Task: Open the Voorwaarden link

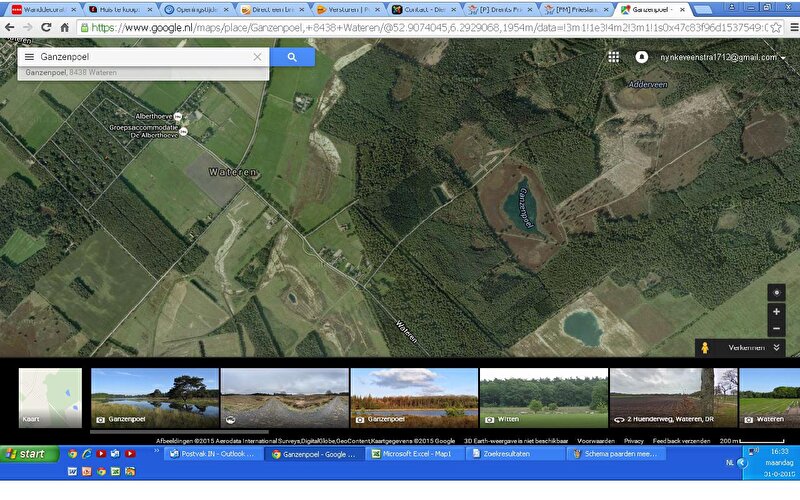Action: click(595, 441)
